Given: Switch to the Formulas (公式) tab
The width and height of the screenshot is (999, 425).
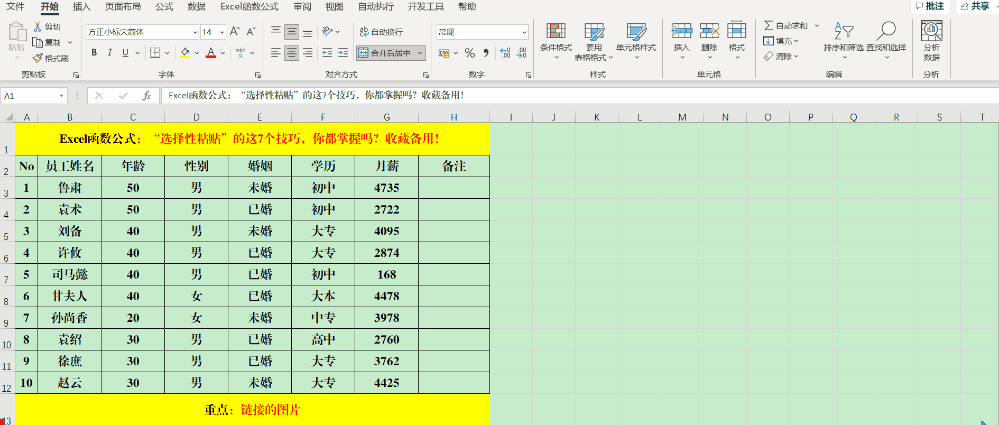Looking at the screenshot, I should click(164, 7).
